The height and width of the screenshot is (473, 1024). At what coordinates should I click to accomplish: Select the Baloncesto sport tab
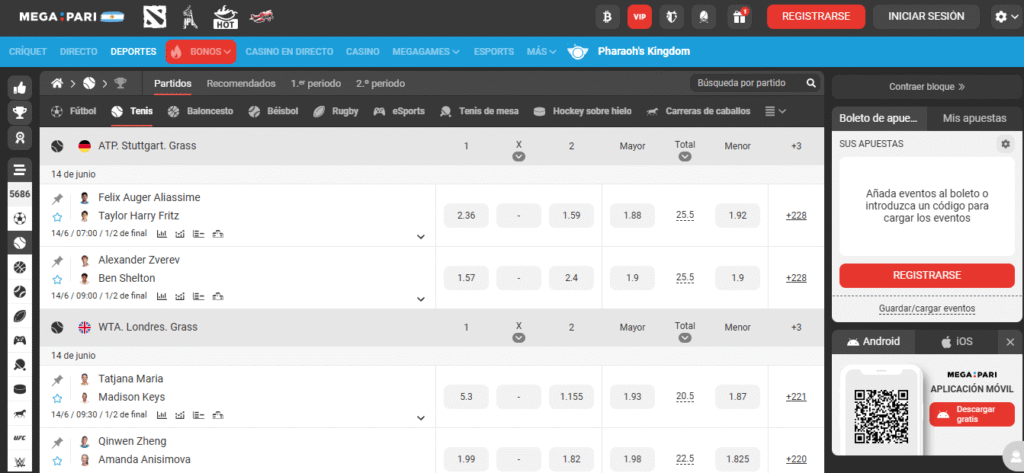[x=200, y=111]
